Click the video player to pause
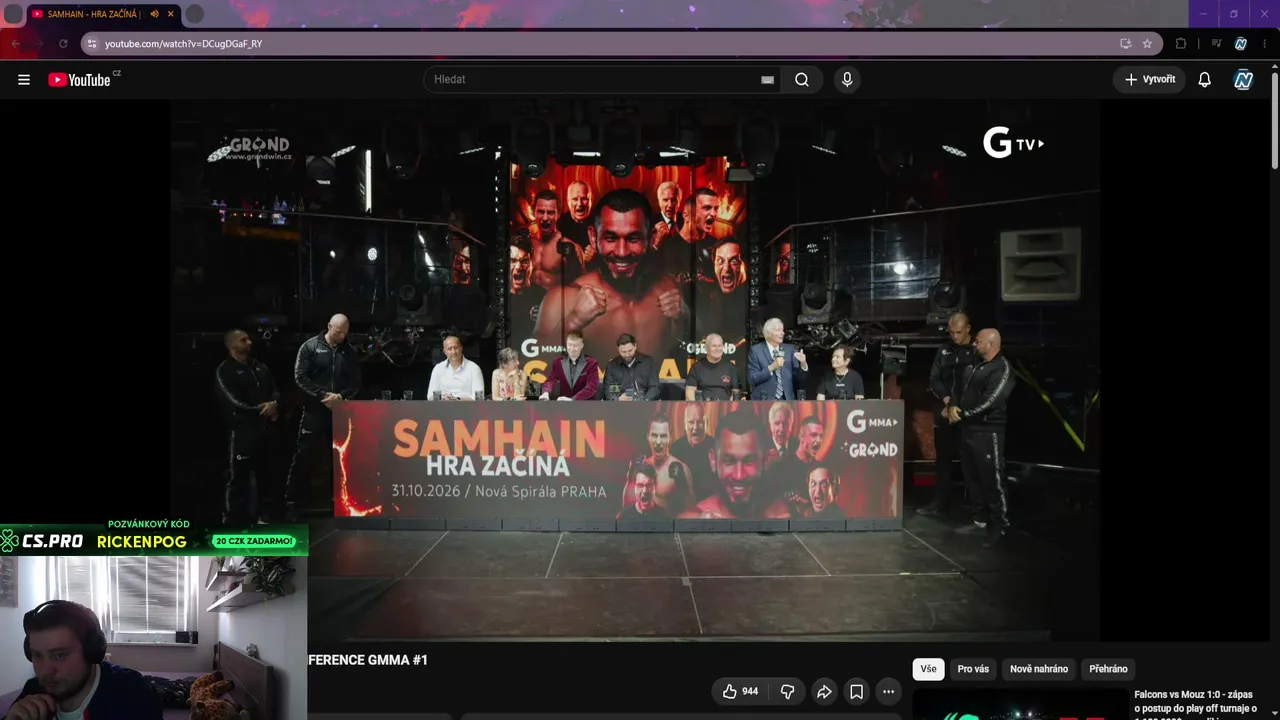This screenshot has height=720, width=1280. pyautogui.click(x=635, y=370)
